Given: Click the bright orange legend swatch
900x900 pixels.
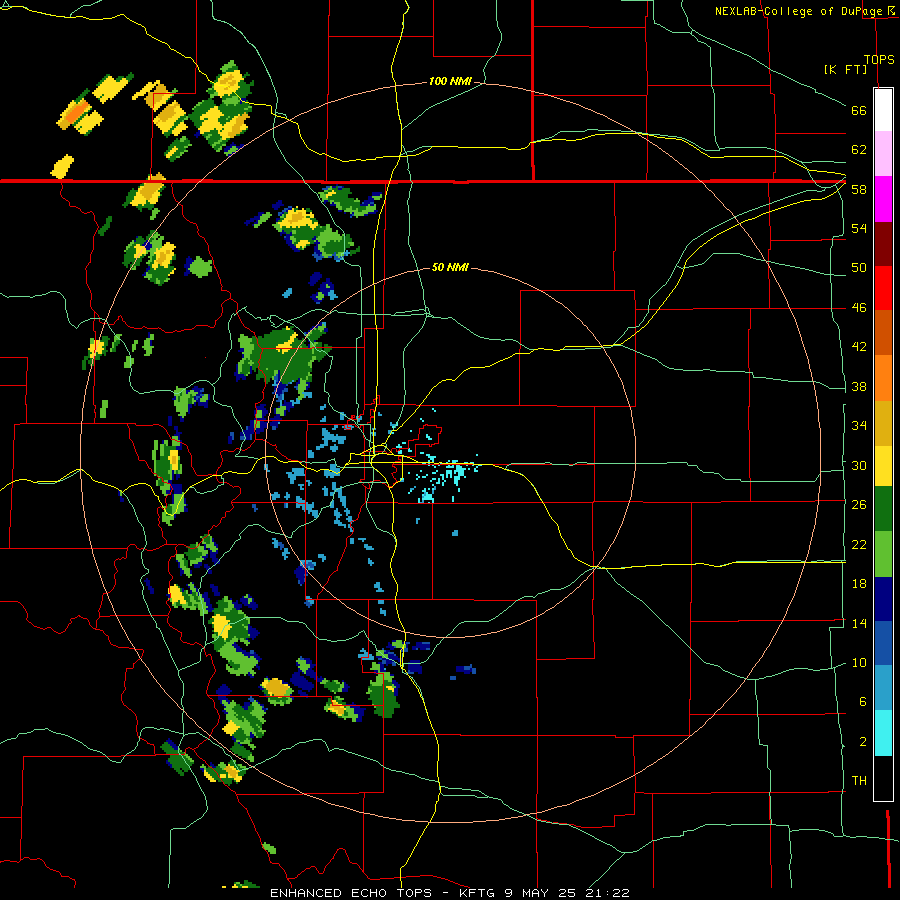Looking at the screenshot, I should click(x=883, y=378).
